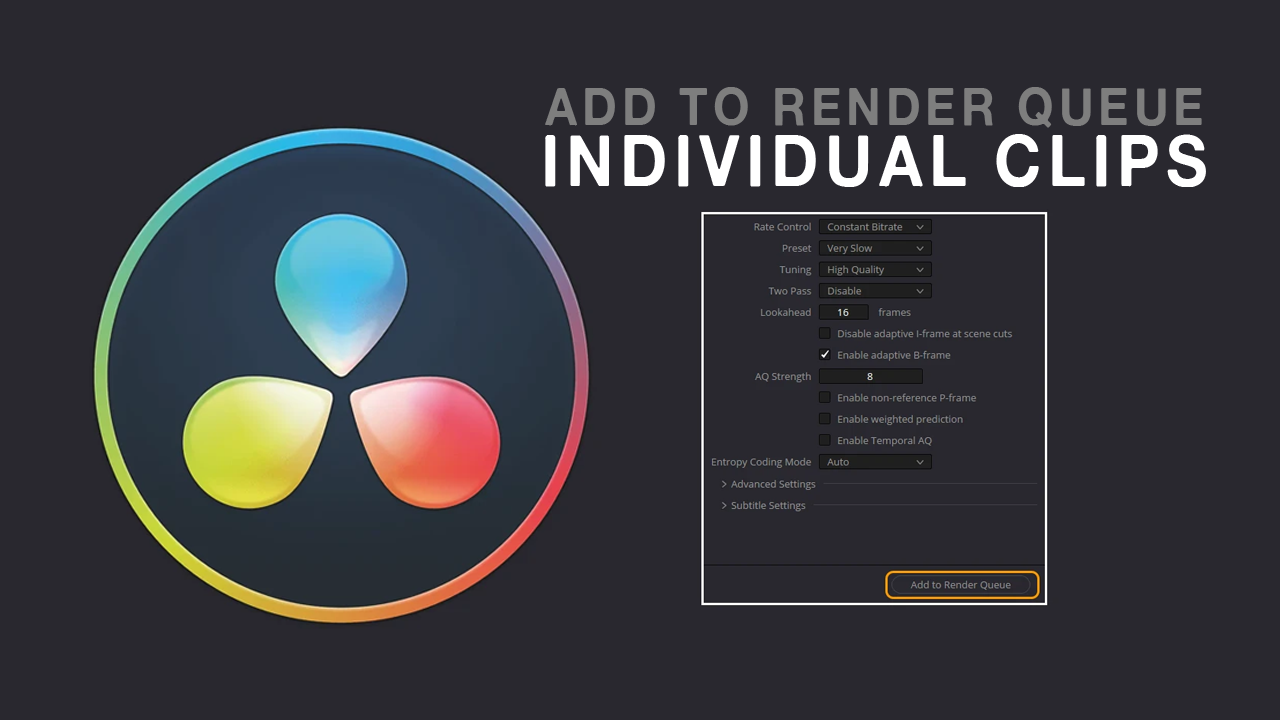Click the 'Lookahead' label
This screenshot has width=1280, height=720.
coord(786,312)
